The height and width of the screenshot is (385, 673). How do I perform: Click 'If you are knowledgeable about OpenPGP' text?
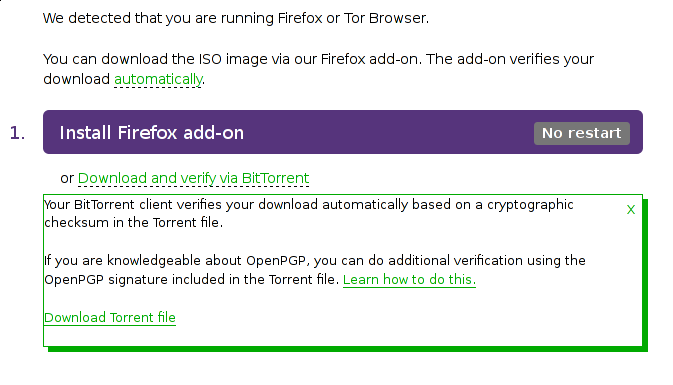pyautogui.click(x=176, y=261)
